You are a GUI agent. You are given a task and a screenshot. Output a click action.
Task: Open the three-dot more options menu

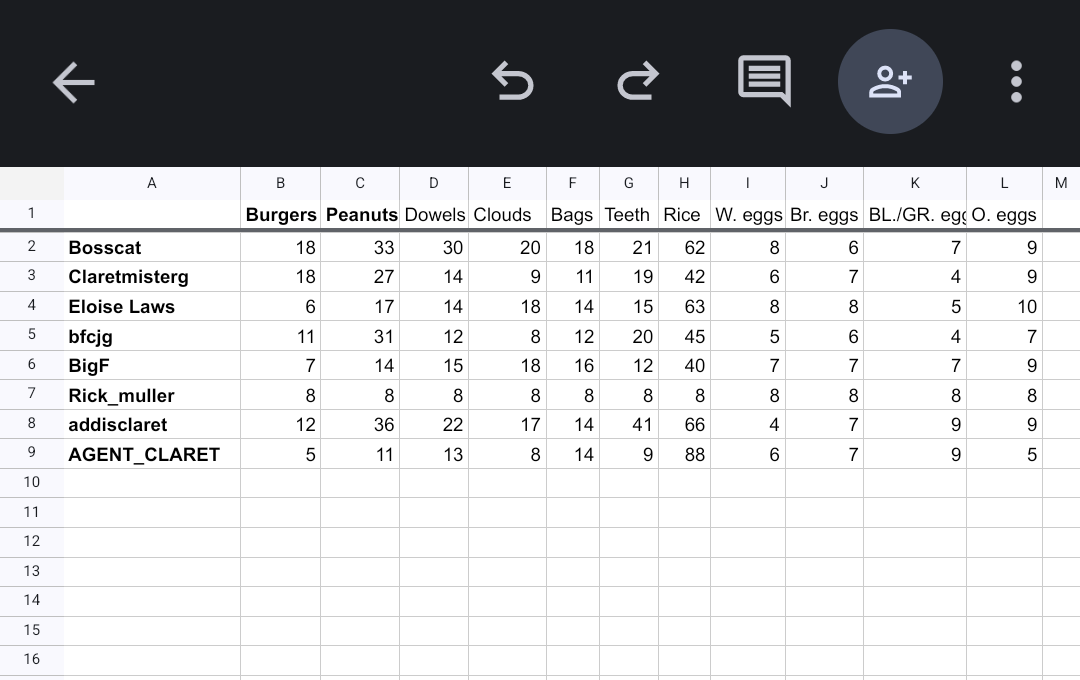pyautogui.click(x=1016, y=82)
